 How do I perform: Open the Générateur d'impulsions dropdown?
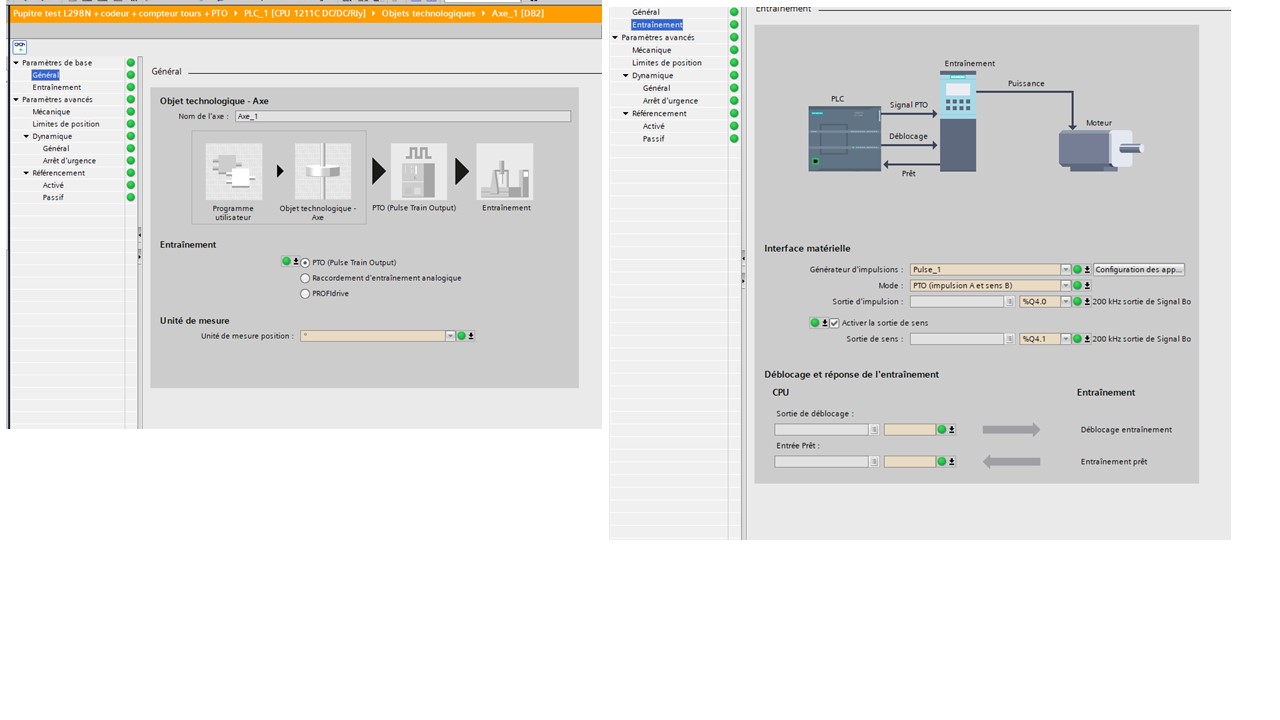tap(1065, 270)
